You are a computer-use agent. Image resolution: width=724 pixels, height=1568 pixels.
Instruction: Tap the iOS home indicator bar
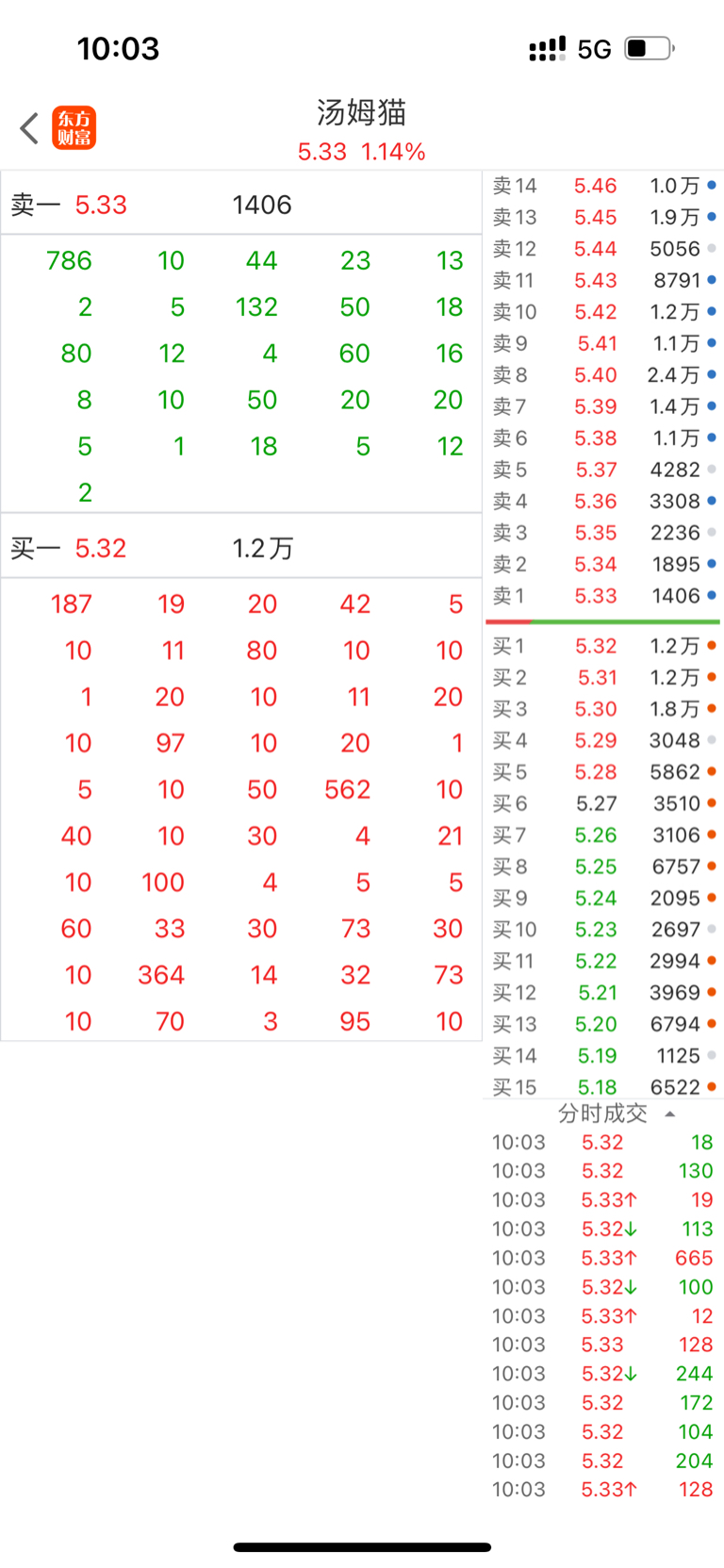362,1547
